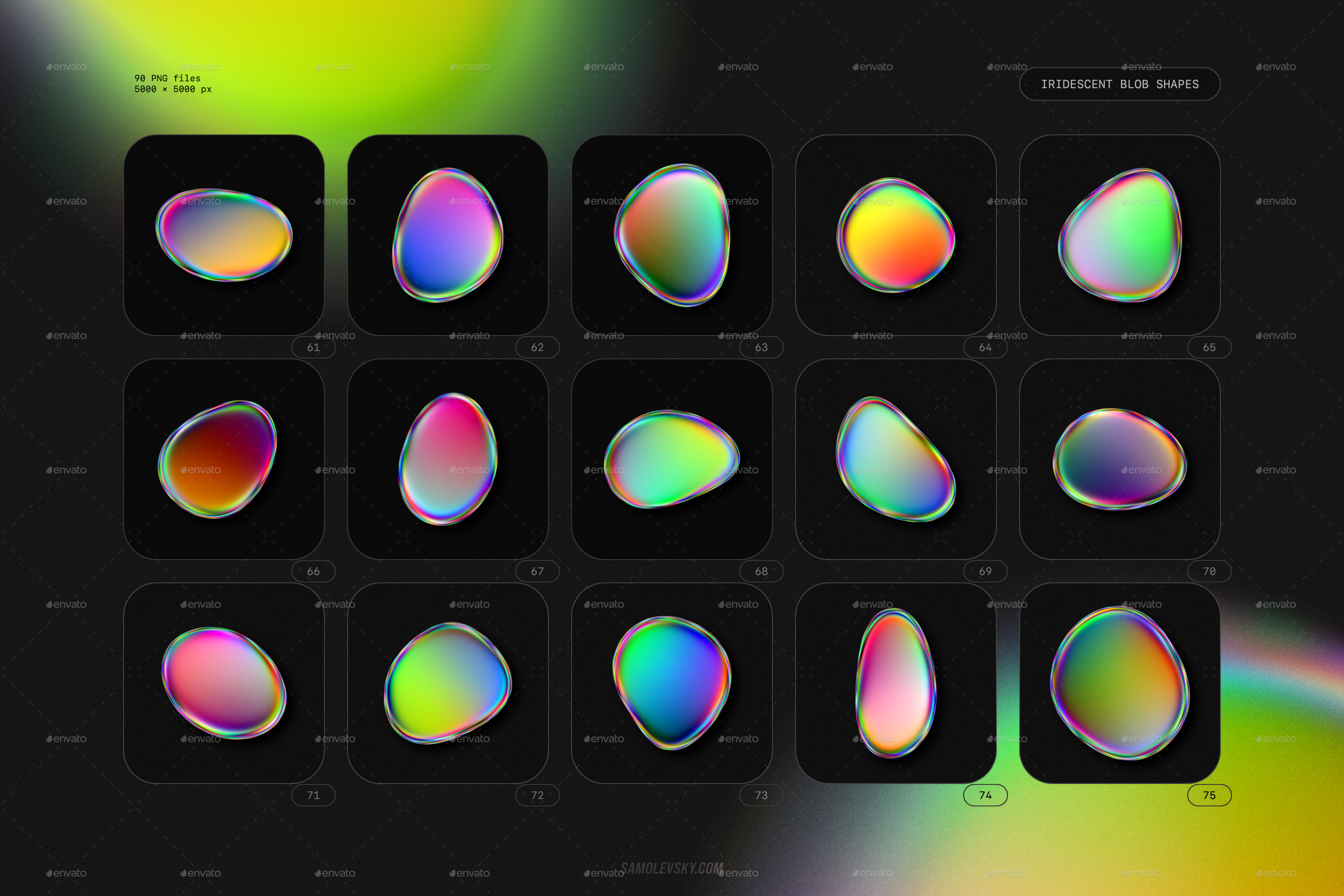The image size is (1344, 896).
Task: Select the purple-blue blob numbered 62
Action: [x=448, y=235]
